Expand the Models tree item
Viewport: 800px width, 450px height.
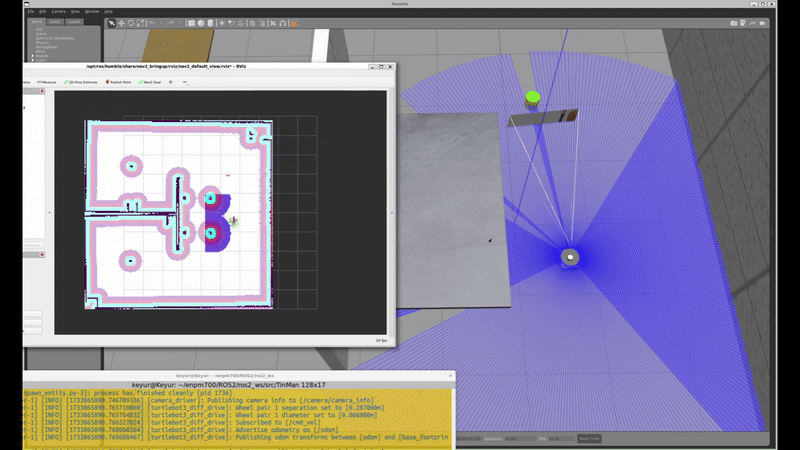point(32,55)
